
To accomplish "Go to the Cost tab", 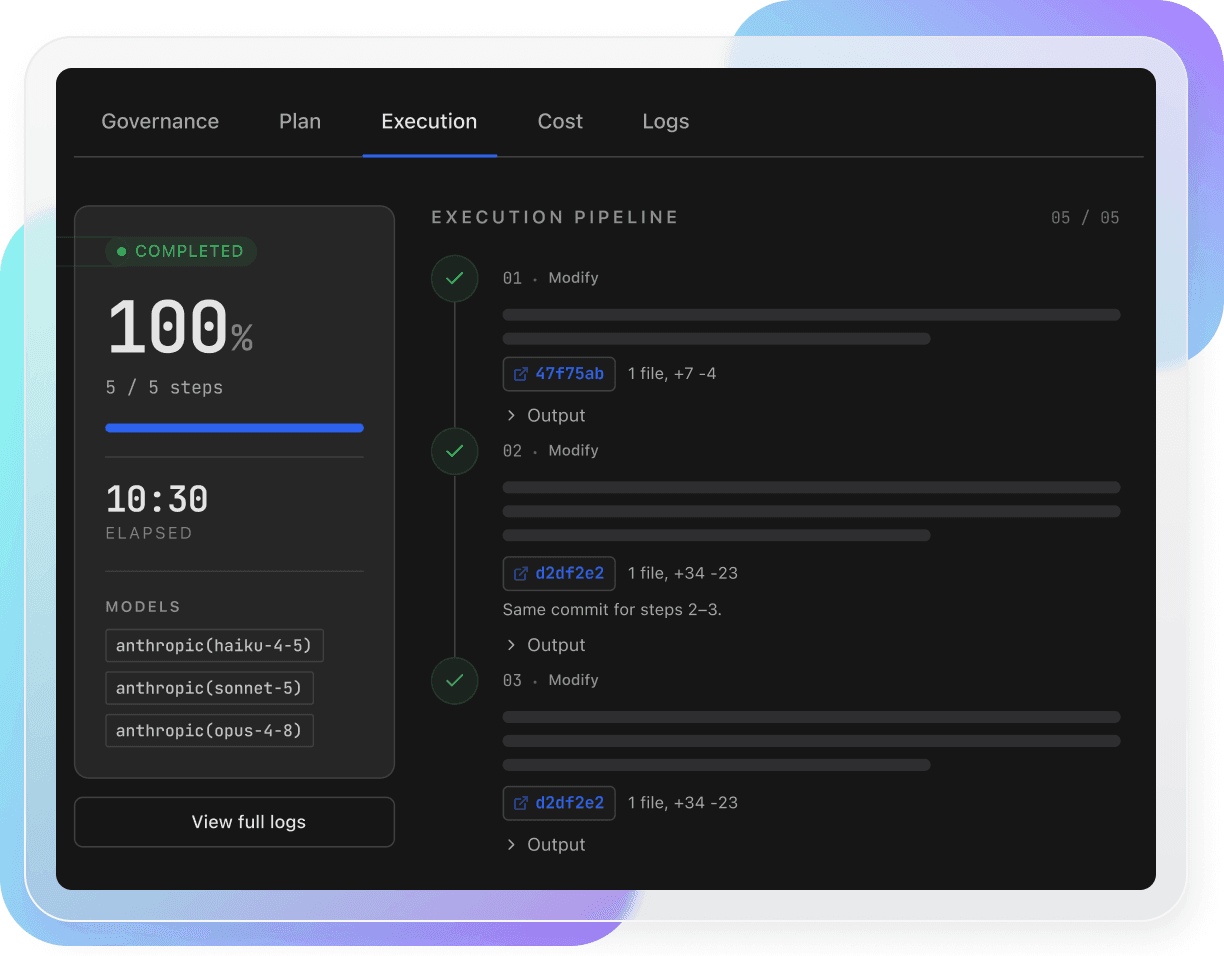I will [x=560, y=121].
